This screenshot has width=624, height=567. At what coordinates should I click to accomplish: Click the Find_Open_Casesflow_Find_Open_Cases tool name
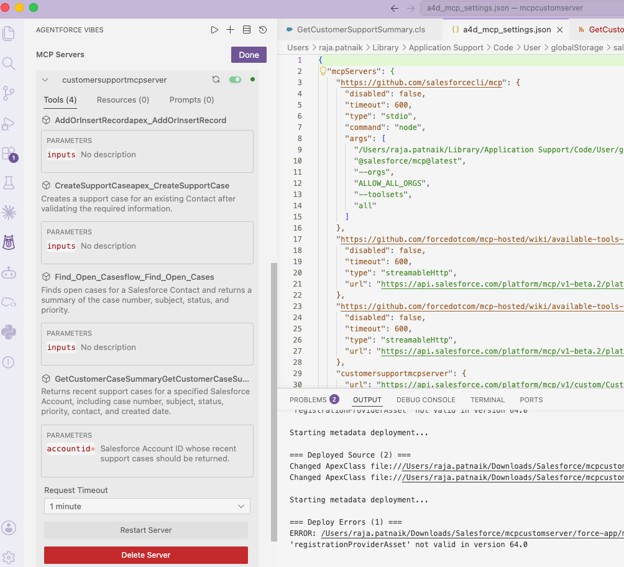[x=134, y=277]
